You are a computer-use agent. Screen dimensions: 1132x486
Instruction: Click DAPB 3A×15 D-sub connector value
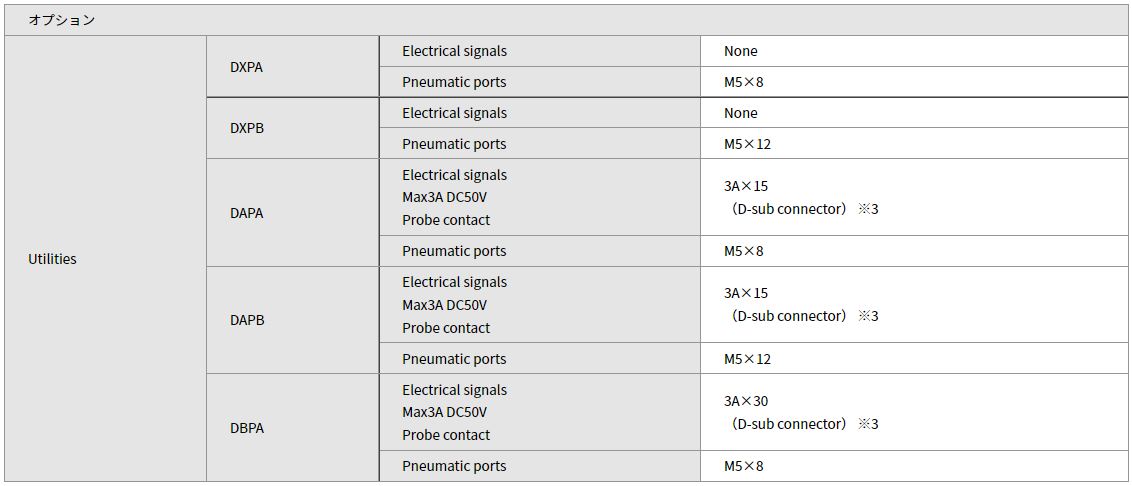tap(914, 305)
